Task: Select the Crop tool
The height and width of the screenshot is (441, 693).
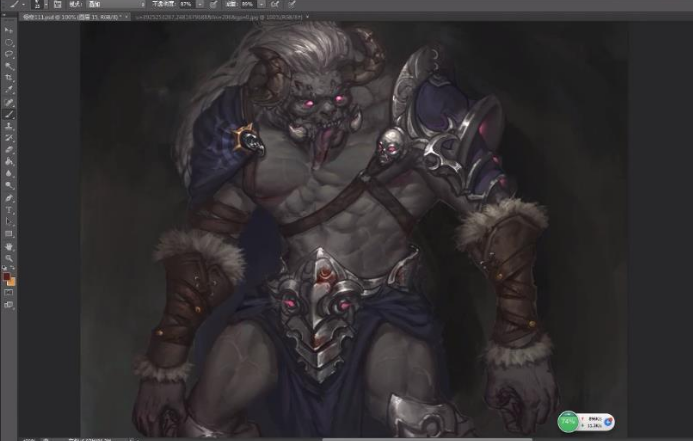Action: (8, 78)
